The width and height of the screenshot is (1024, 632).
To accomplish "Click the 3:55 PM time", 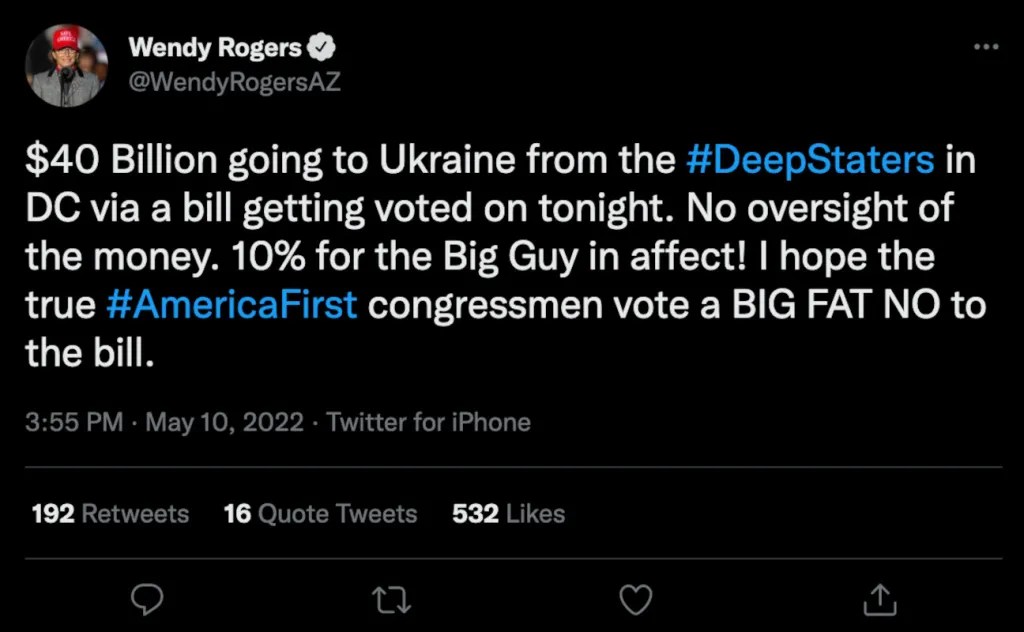I will pos(73,422).
